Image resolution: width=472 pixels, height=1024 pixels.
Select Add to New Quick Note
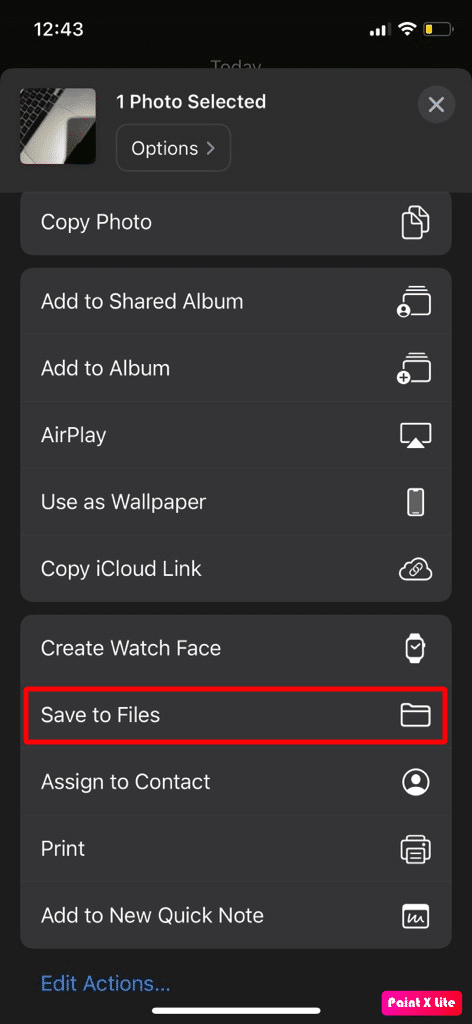[236, 916]
